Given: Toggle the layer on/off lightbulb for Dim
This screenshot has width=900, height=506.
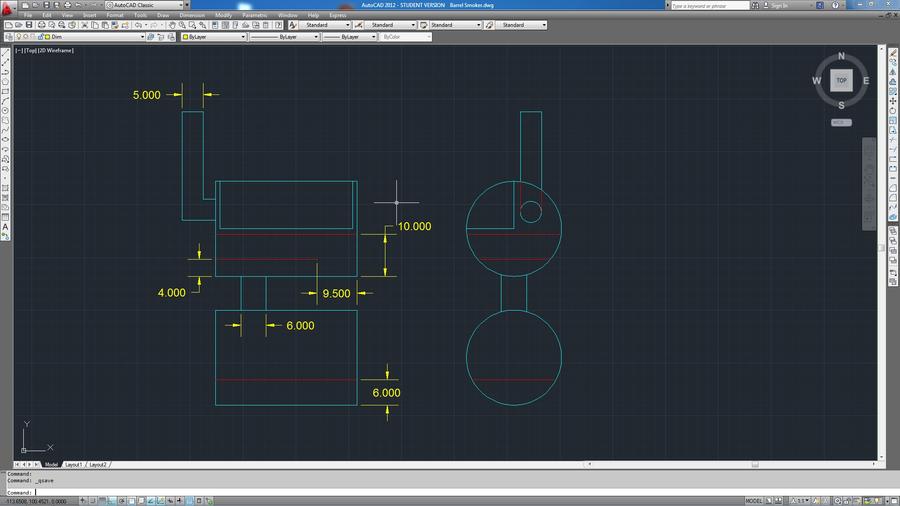Looking at the screenshot, I should click(20, 37).
